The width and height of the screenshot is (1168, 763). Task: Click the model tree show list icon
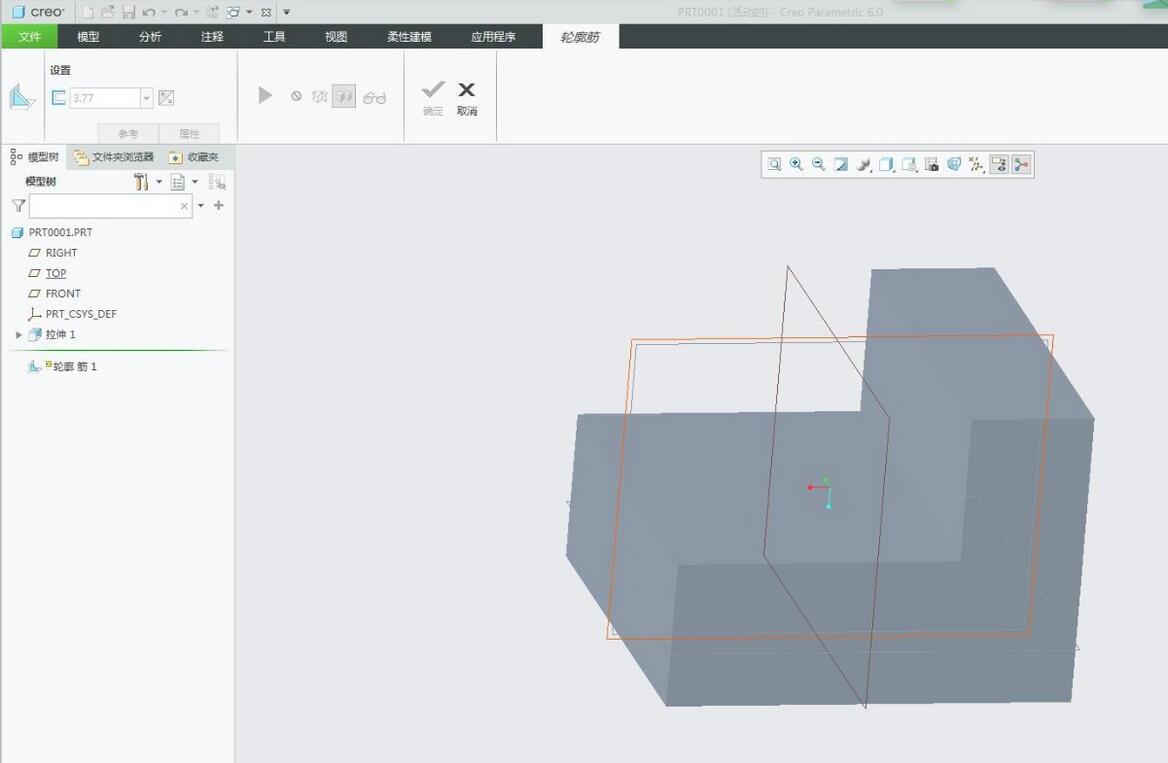pos(177,182)
